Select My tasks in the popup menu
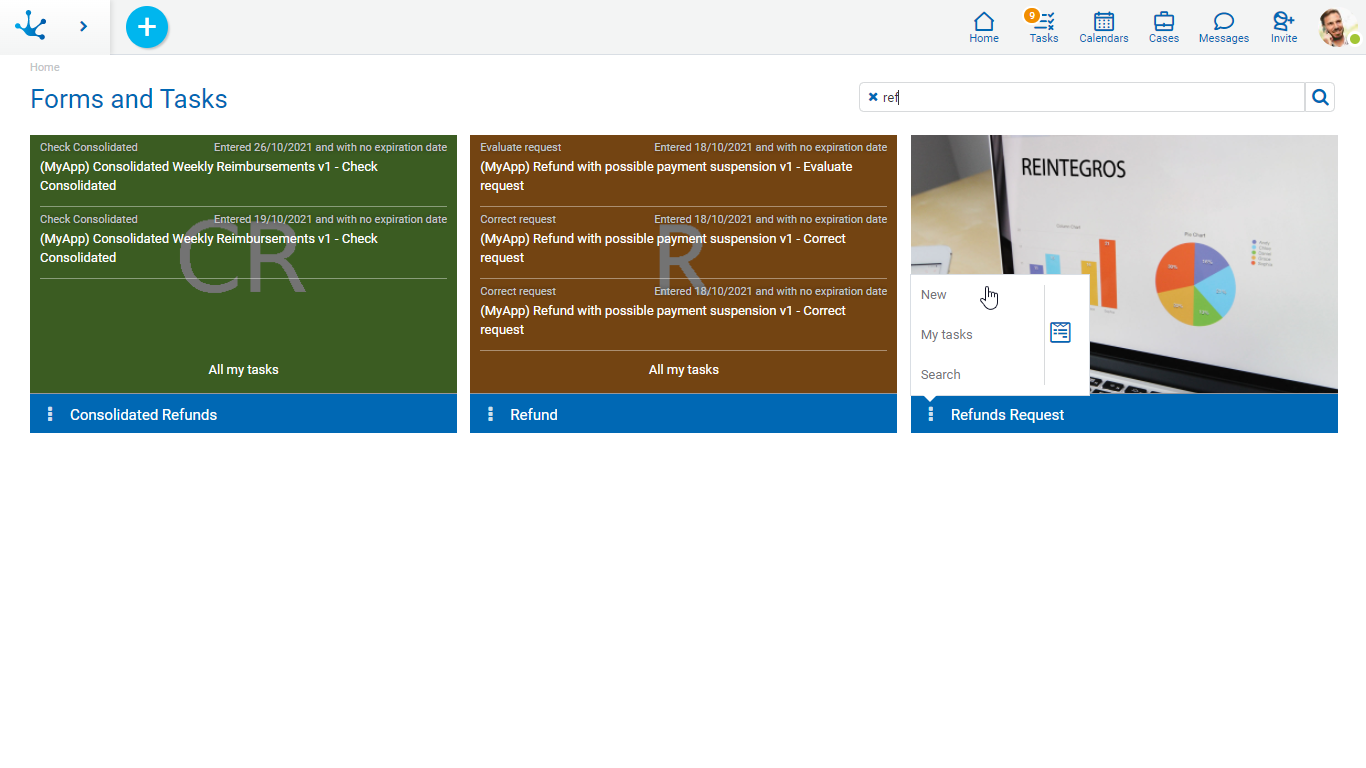 click(x=947, y=335)
